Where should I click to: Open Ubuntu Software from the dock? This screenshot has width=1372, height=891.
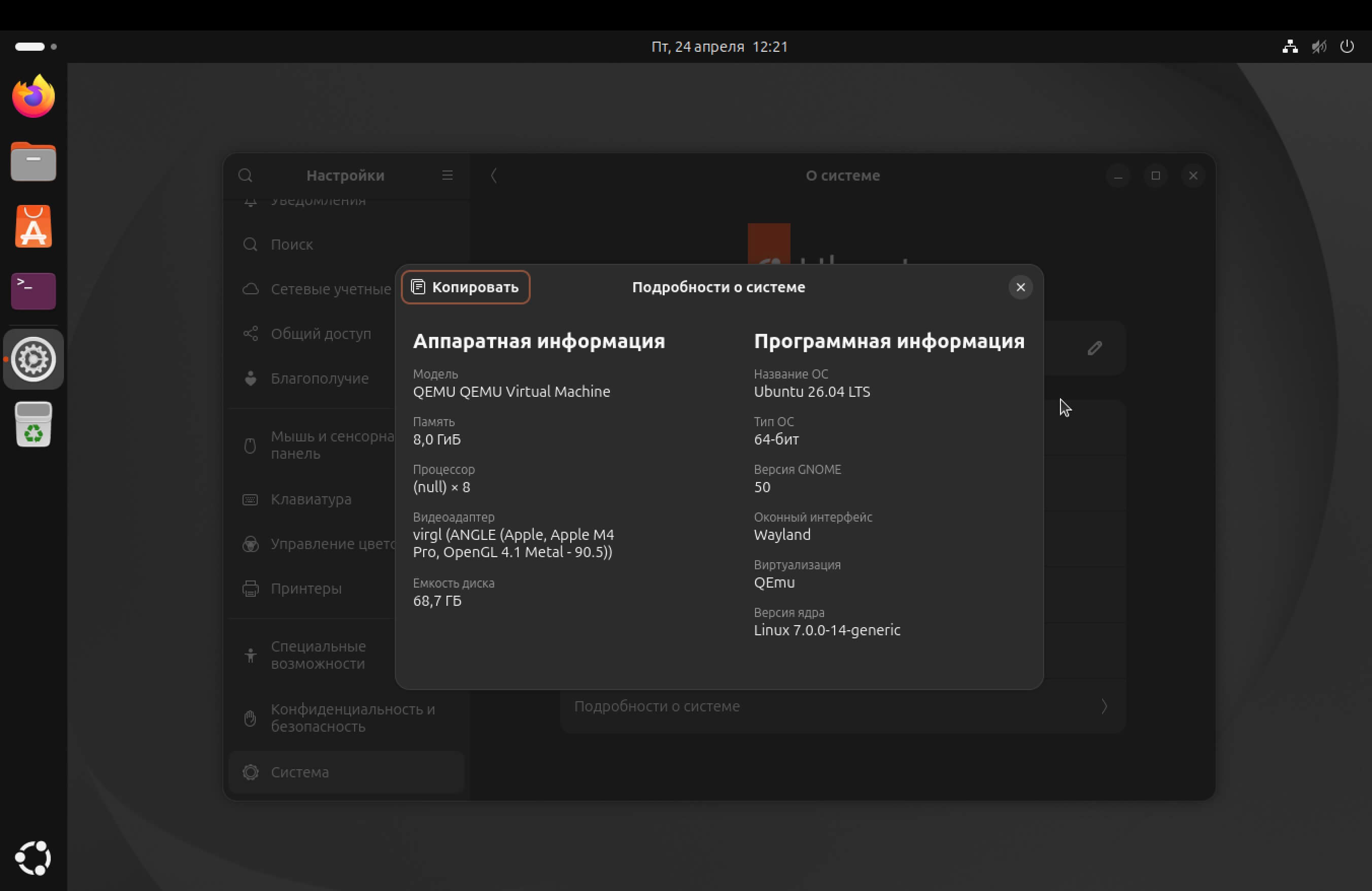(33, 226)
